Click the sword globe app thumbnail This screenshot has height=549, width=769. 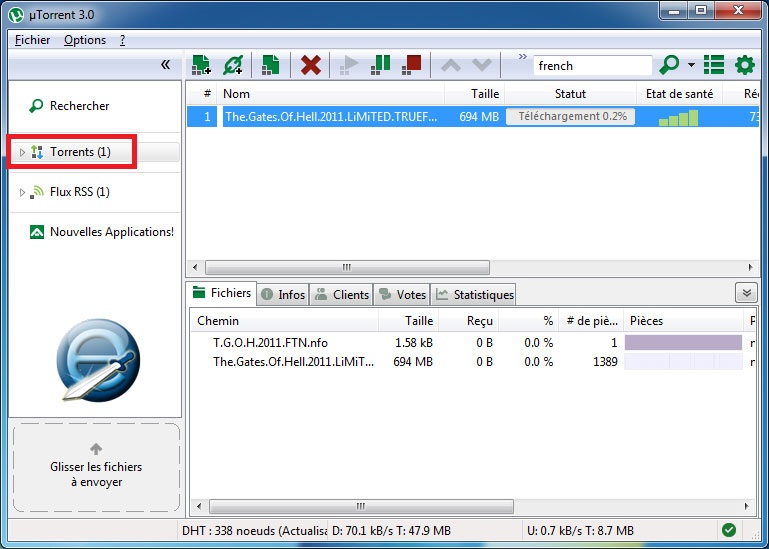point(98,360)
